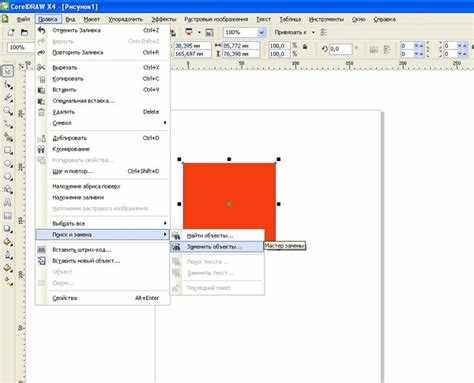Viewport: 474px width, 383px height.
Task: Choose 'Копировать' in the Edit menu
Action: (103, 79)
